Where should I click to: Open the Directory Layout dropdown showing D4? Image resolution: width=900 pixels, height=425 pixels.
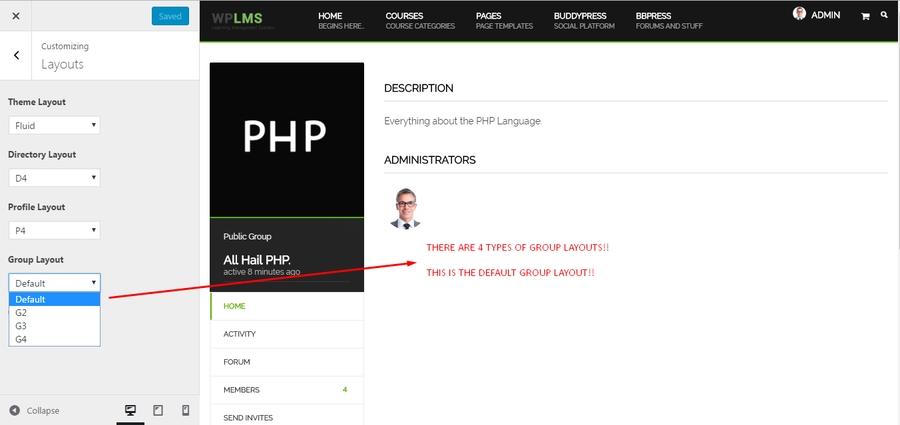(x=55, y=178)
